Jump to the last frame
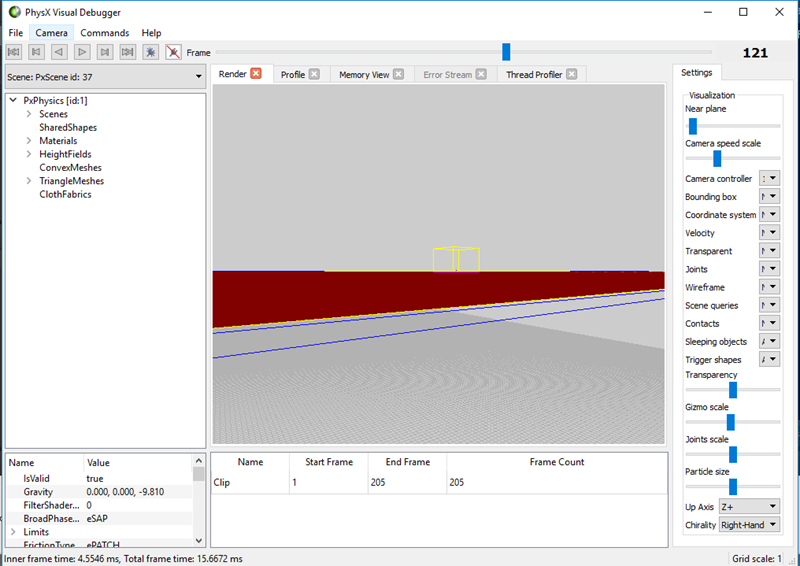The width and height of the screenshot is (800, 566). click(x=127, y=52)
